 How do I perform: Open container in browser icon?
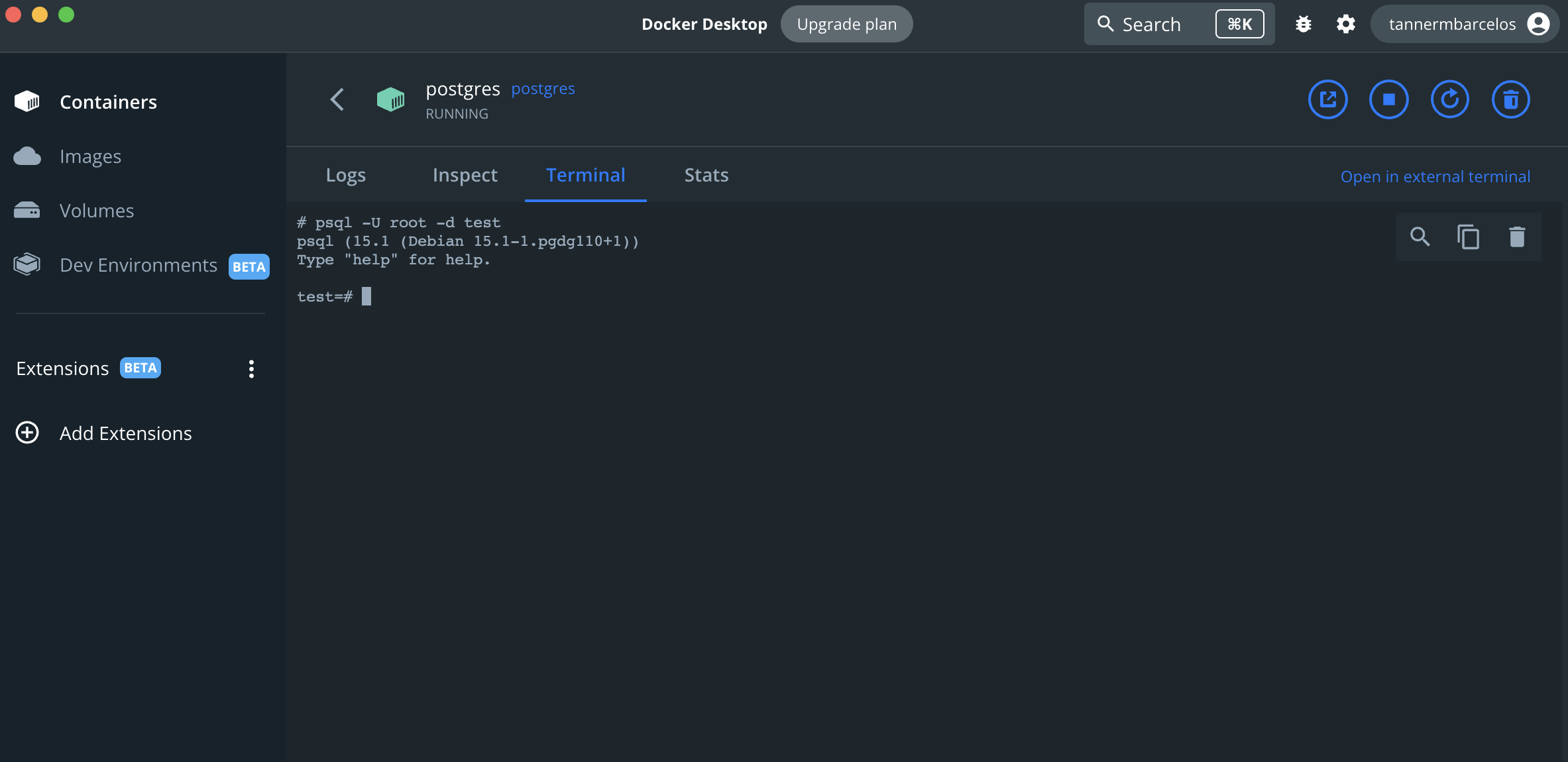1327,99
